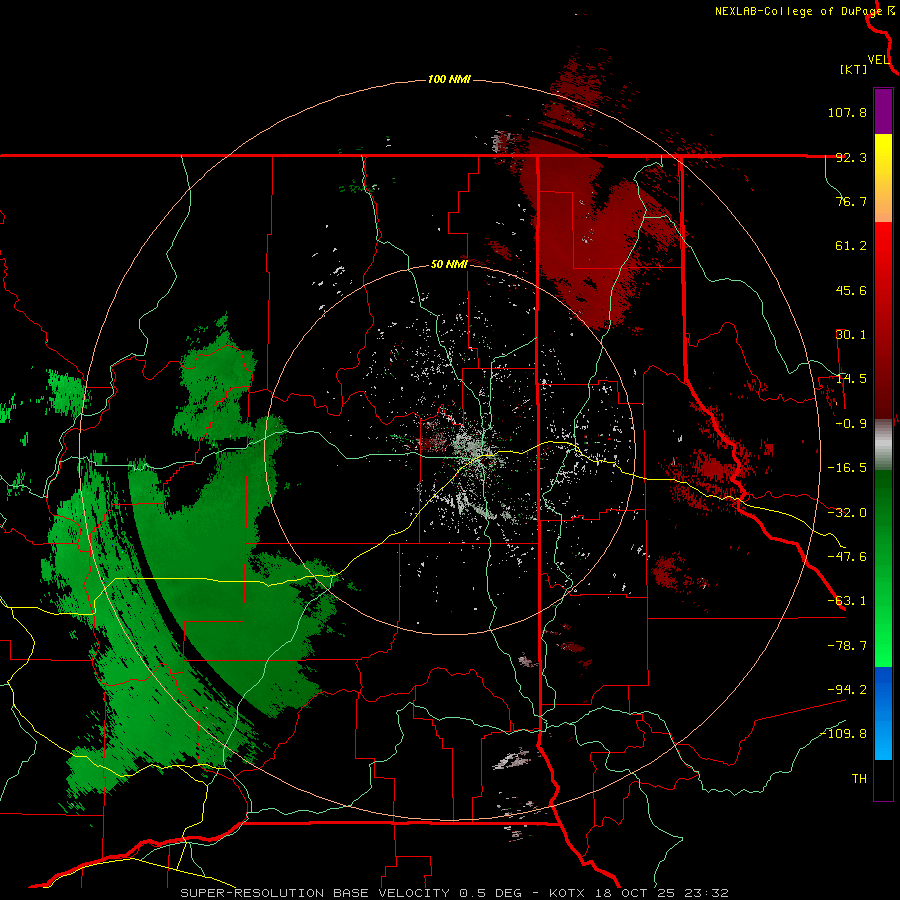The width and height of the screenshot is (900, 900).
Task: Click the KOTX station identifier in the caption
Action: coord(567,893)
